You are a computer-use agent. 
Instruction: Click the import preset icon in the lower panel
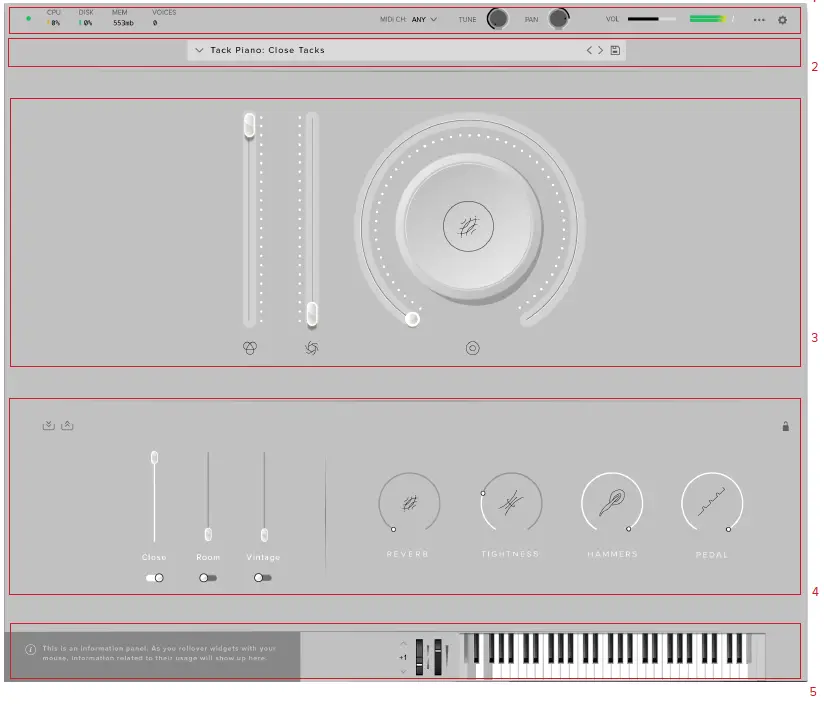50,425
